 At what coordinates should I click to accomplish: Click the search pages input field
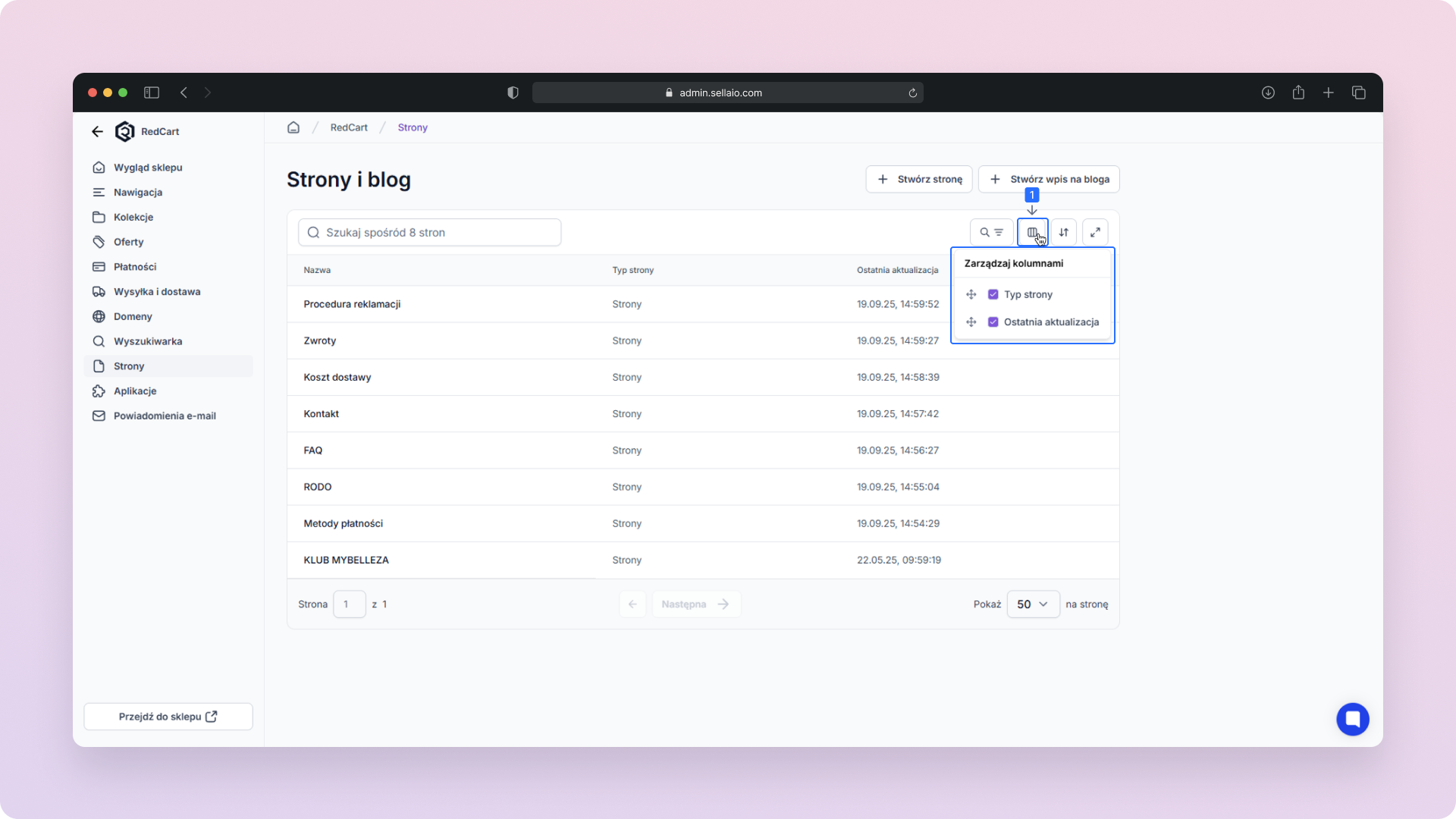pyautogui.click(x=430, y=233)
